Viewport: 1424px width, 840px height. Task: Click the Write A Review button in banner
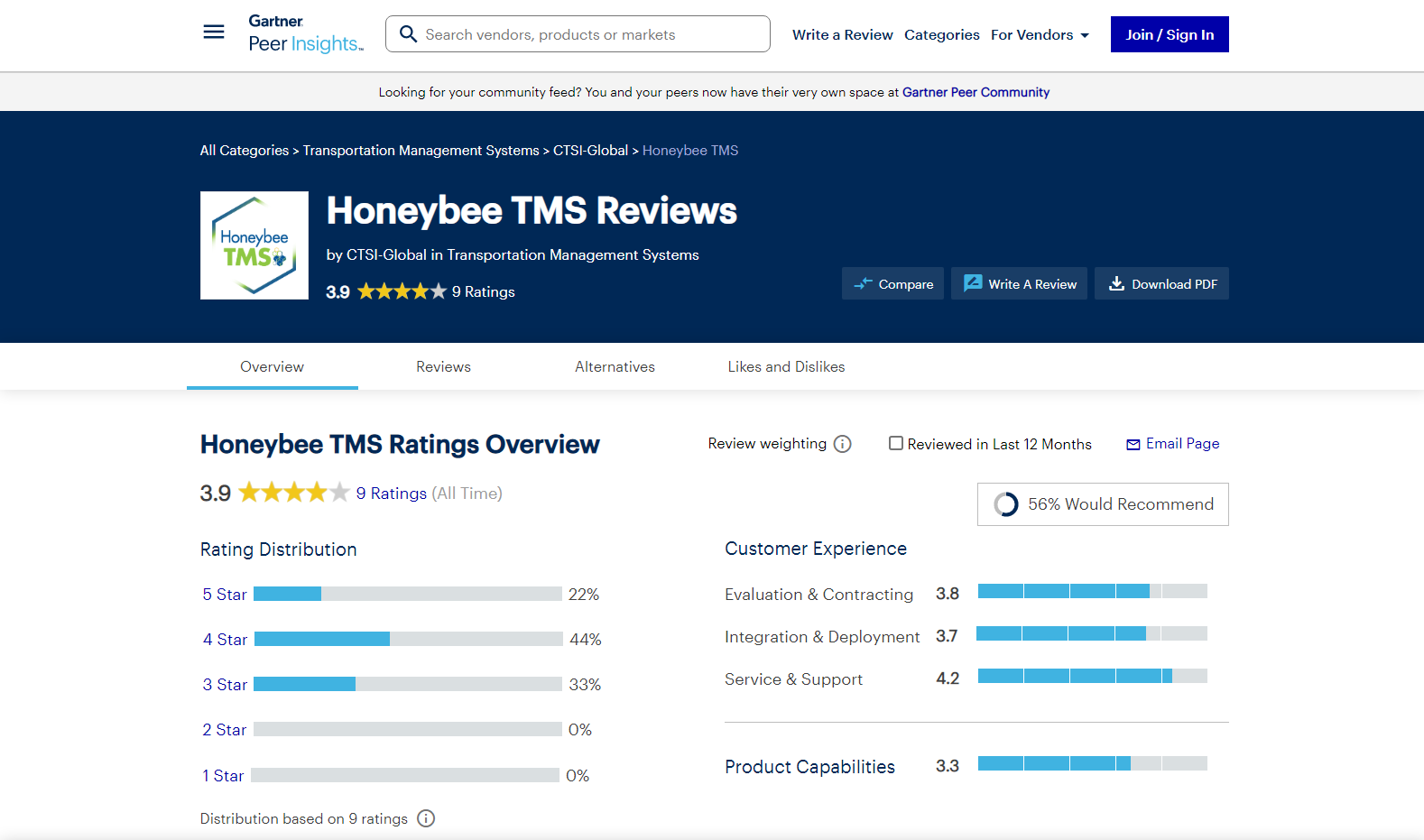(x=1020, y=283)
